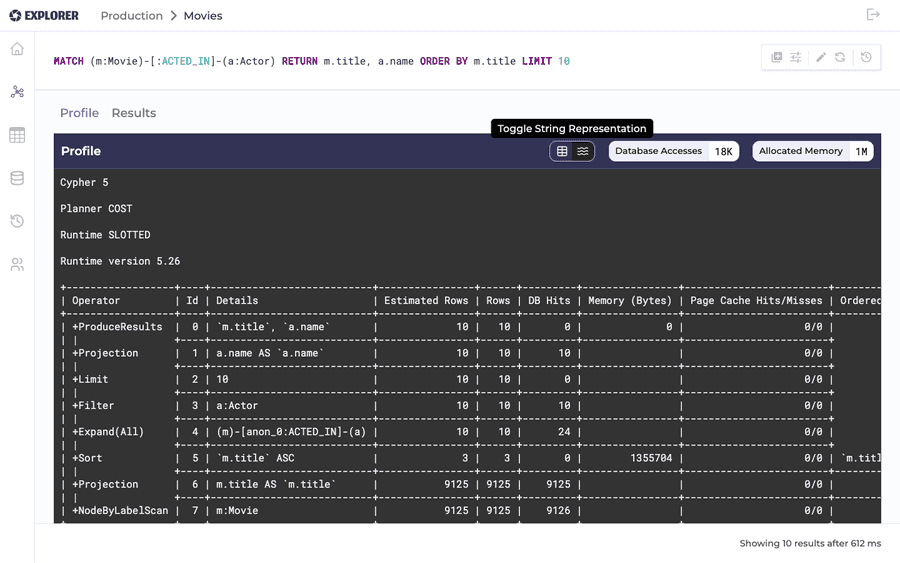Image resolution: width=900 pixels, height=563 pixels.
Task: Click the '(m)-[anon_0:ACTED_IN]-(a)' detail
Action: coord(291,432)
